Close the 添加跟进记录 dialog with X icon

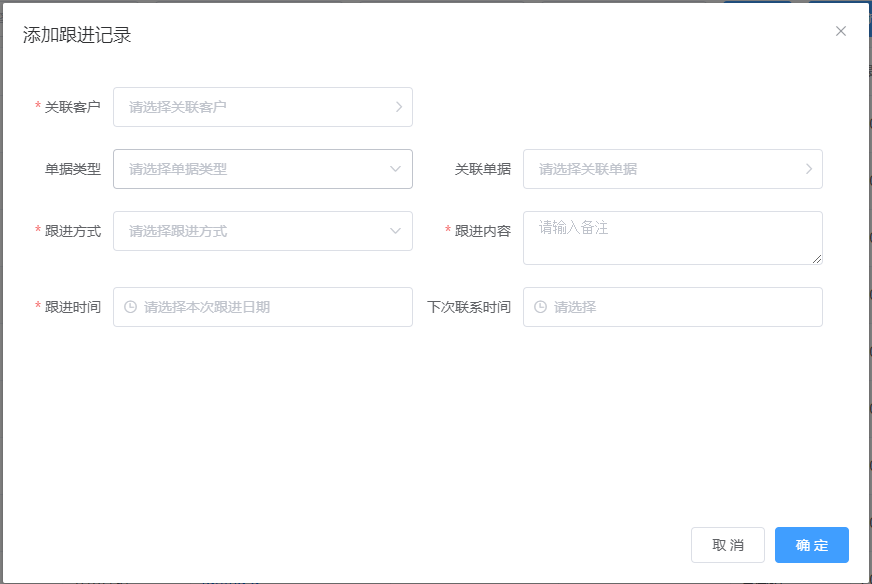tap(841, 31)
